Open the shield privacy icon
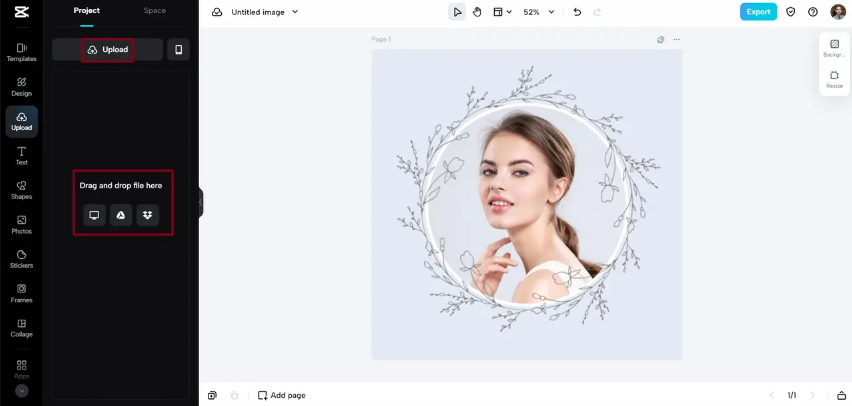Viewport: 852px width, 406px height. click(x=791, y=12)
